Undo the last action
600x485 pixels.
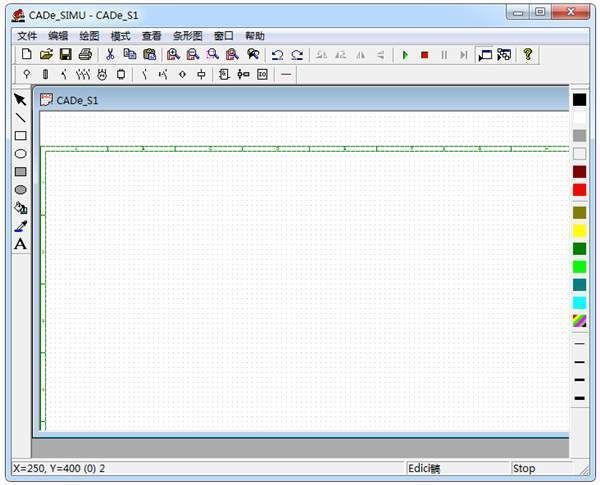tap(277, 55)
